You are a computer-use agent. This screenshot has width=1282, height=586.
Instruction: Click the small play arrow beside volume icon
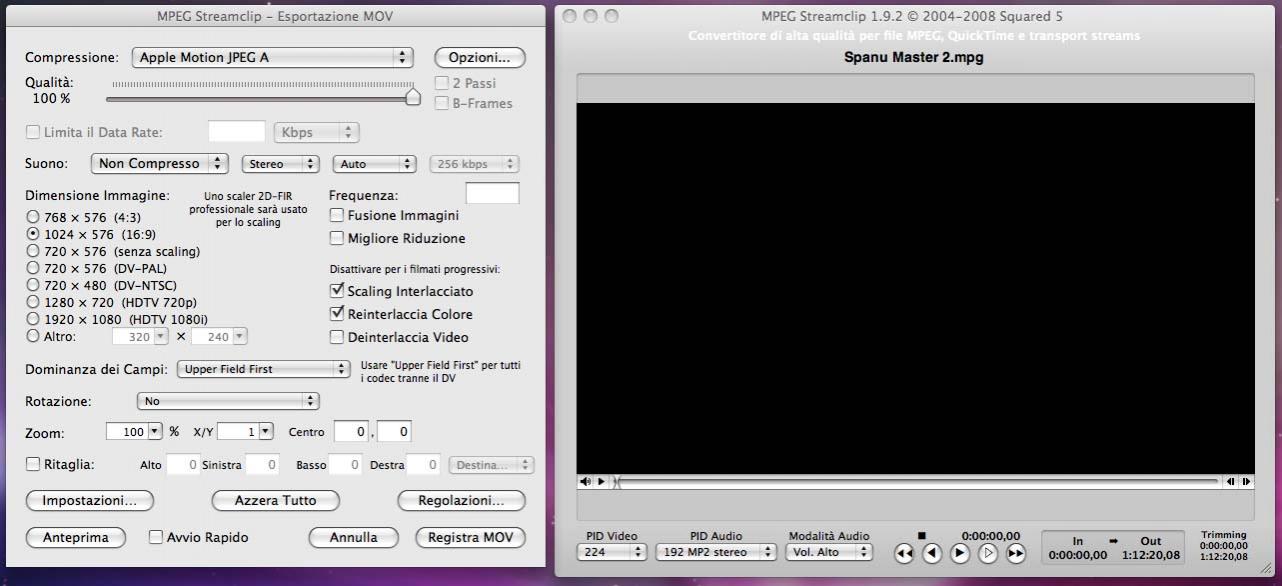pos(601,481)
